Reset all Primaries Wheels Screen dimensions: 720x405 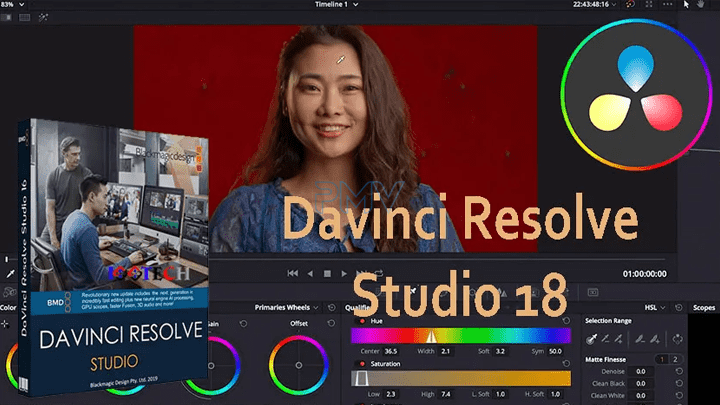pyautogui.click(x=332, y=308)
